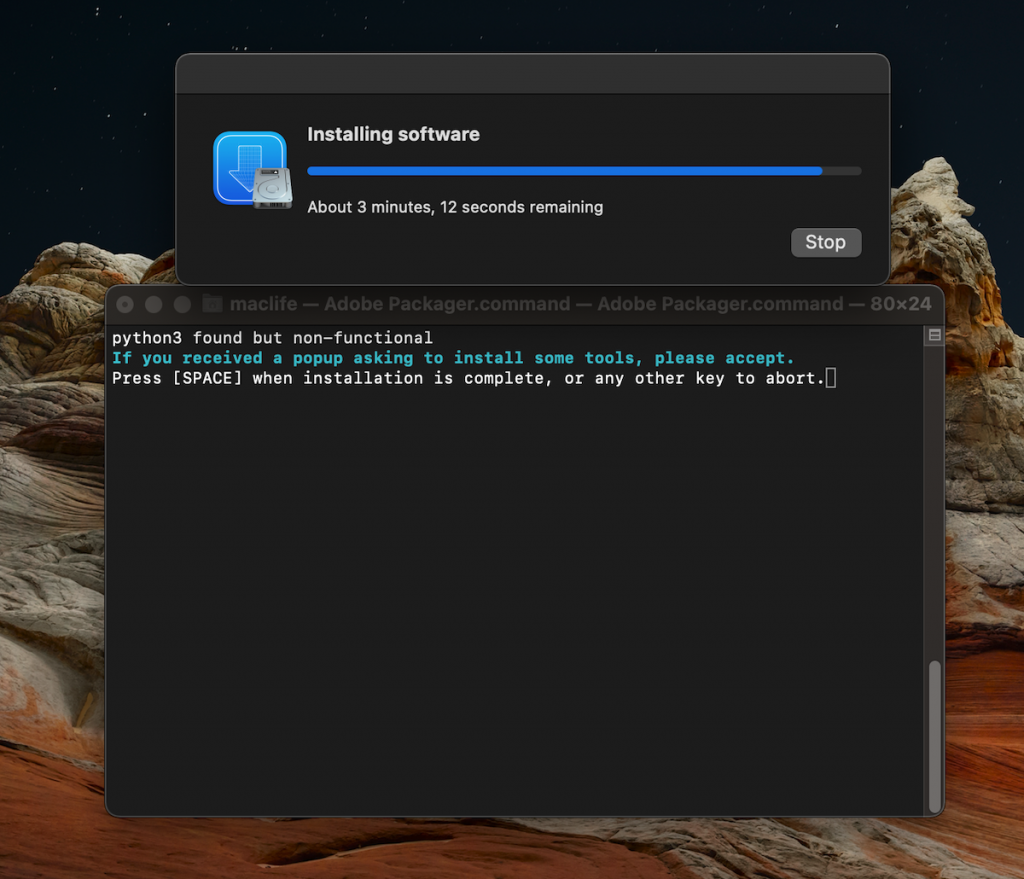Click the installer dialog's title bar
1024x879 pixels.
[x=532, y=74]
